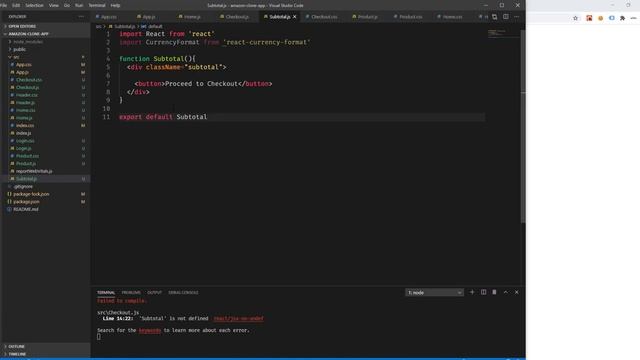Click the editor minimap code preview
The height and width of the screenshot is (360, 640).
497,33
